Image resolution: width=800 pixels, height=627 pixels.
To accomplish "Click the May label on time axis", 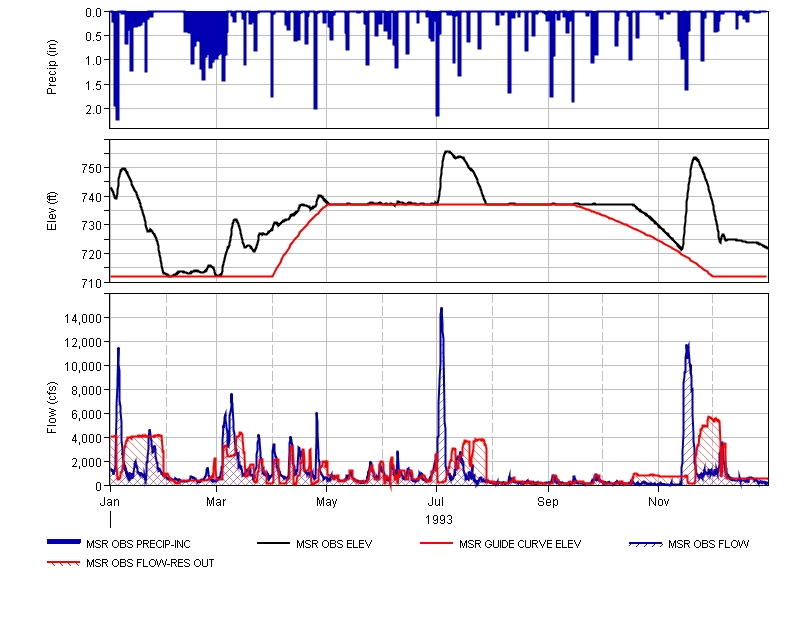I will 327,502.
